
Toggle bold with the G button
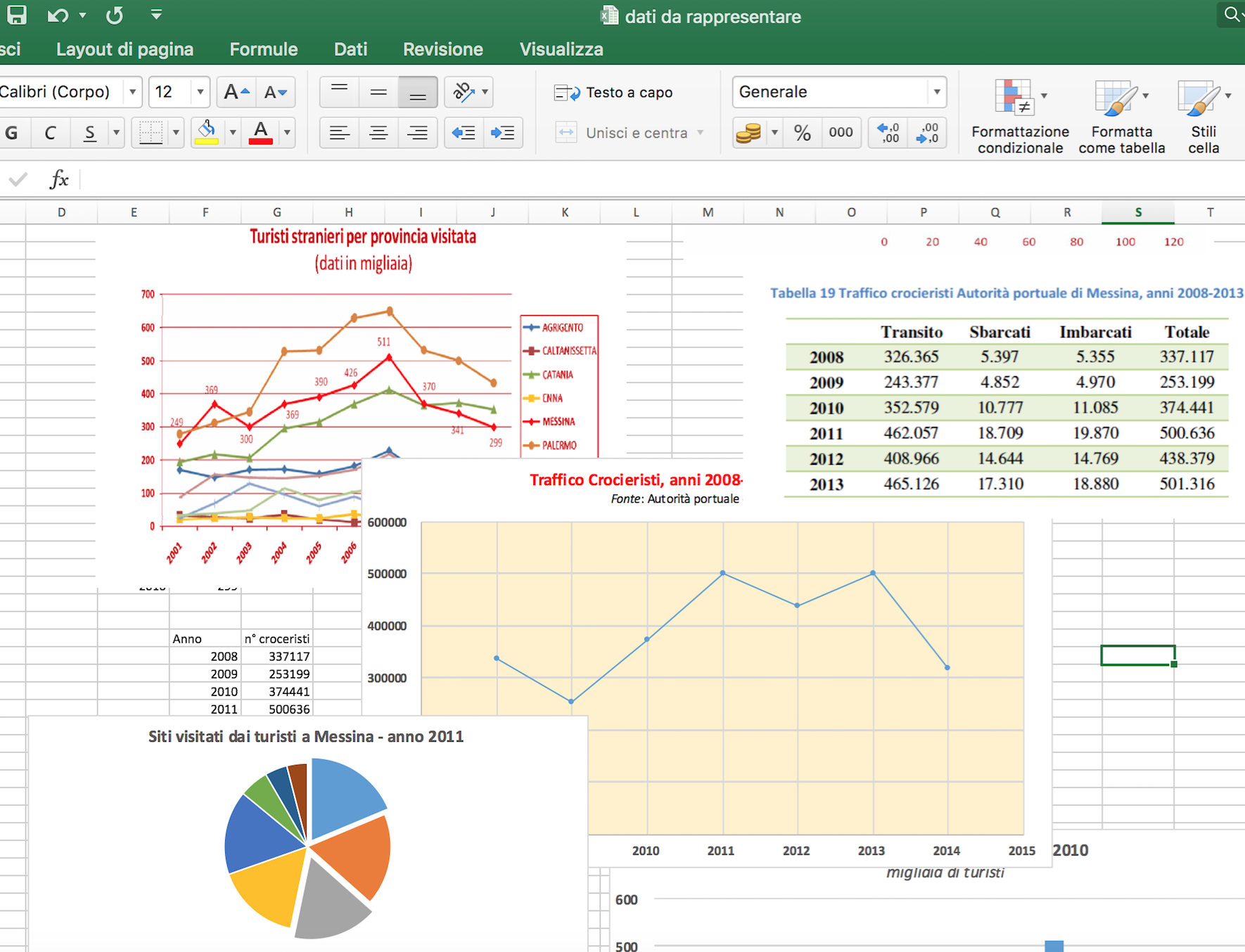pos(12,133)
